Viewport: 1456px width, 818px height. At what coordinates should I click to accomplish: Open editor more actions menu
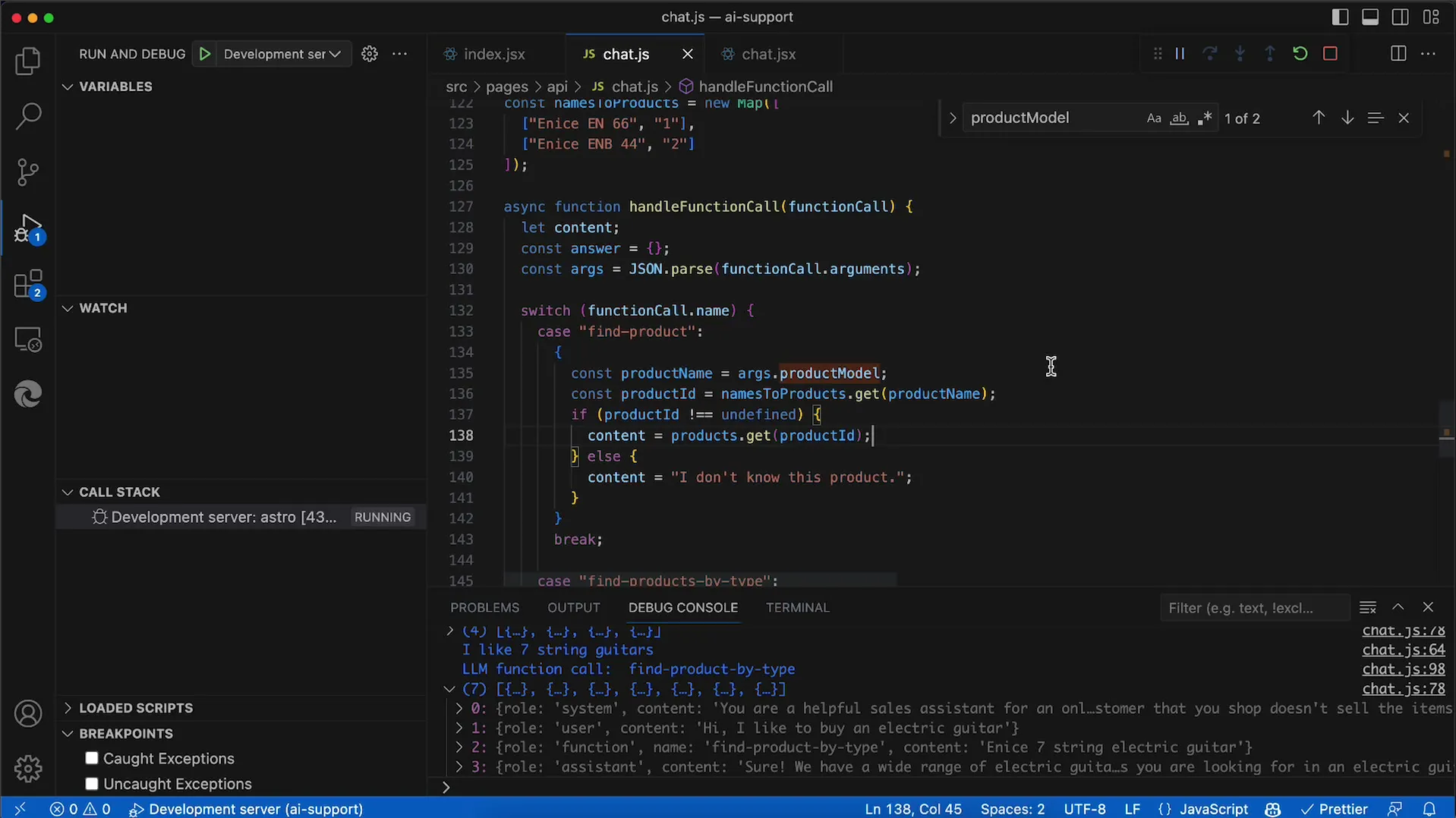(1429, 54)
